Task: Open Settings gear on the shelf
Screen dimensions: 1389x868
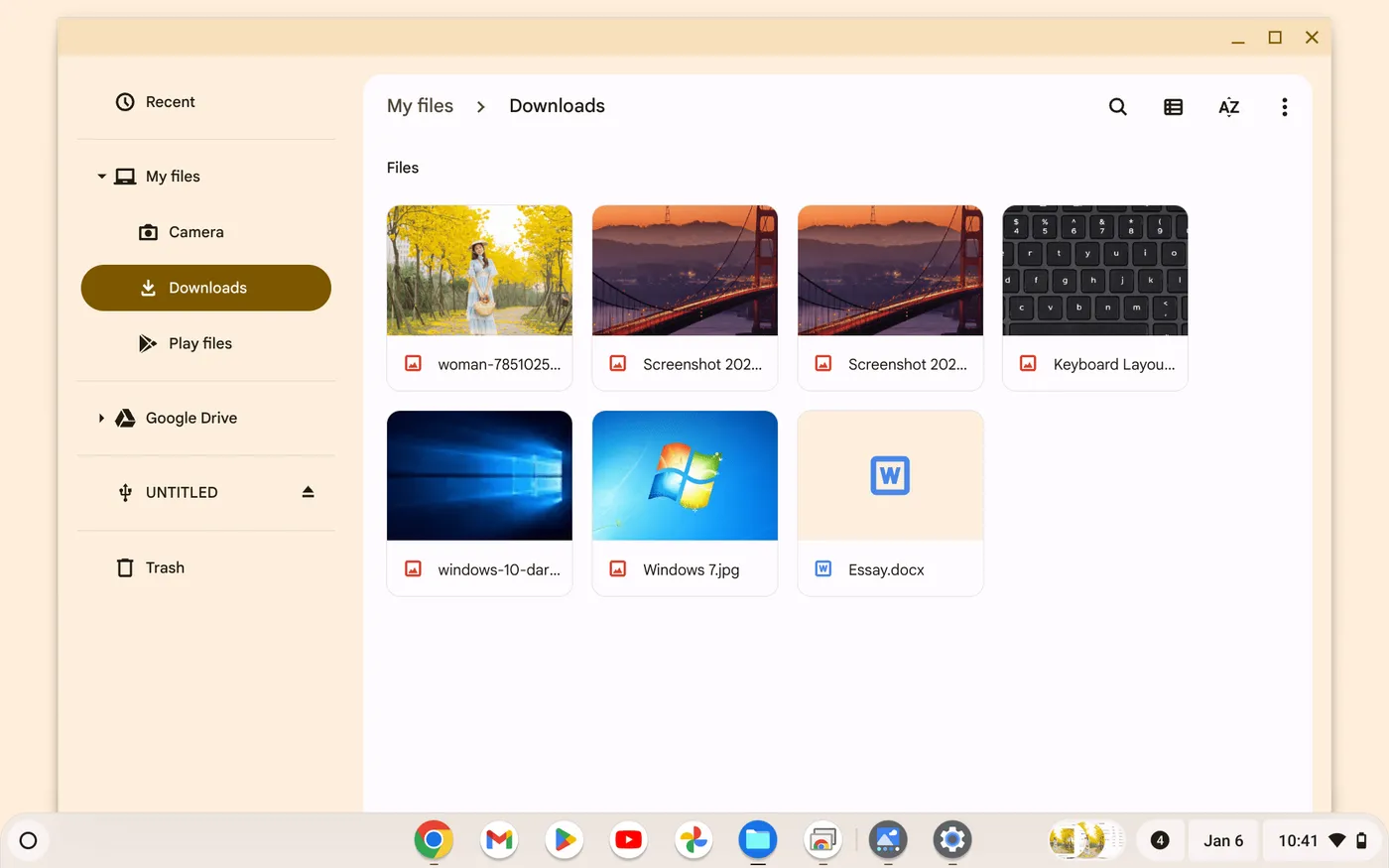Action: pos(952,840)
